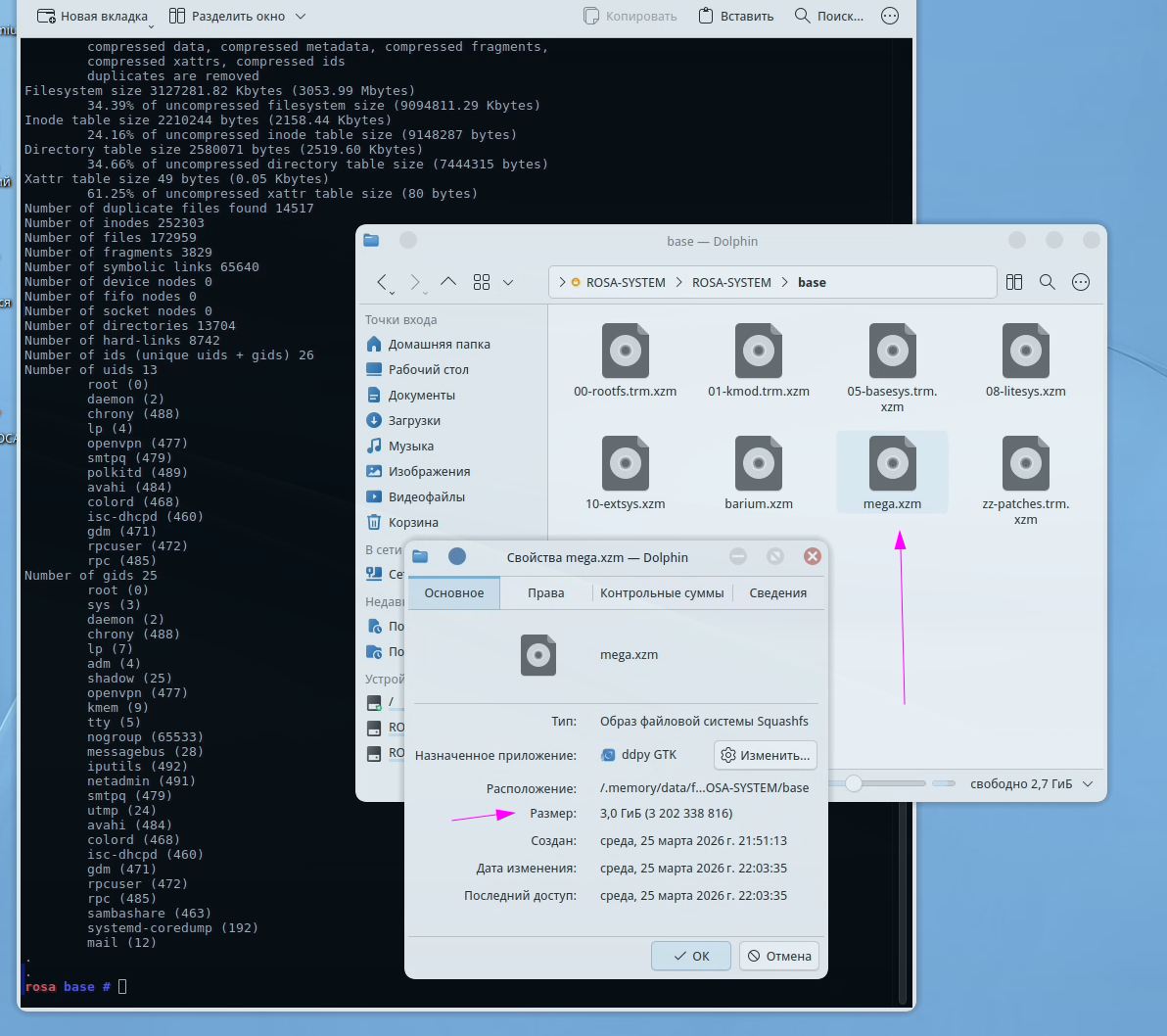This screenshot has width=1167, height=1036.
Task: Open the view mode dropdown chevron
Action: coord(508,282)
